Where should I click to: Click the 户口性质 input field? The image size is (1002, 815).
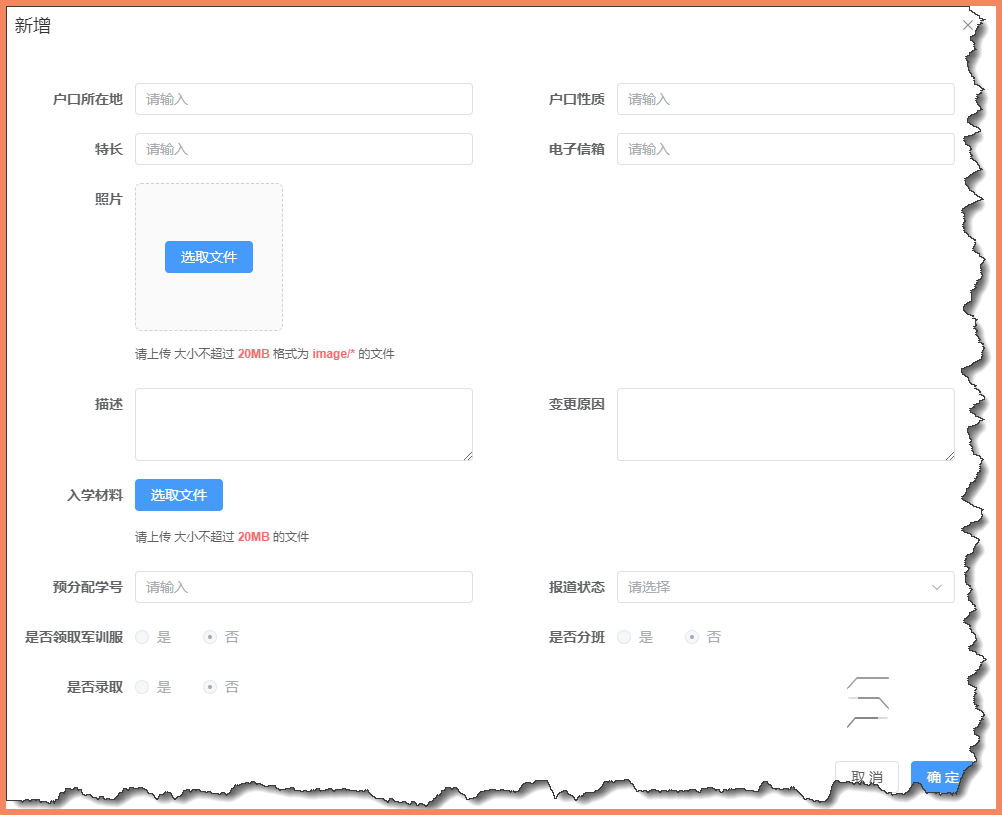pyautogui.click(x=785, y=99)
